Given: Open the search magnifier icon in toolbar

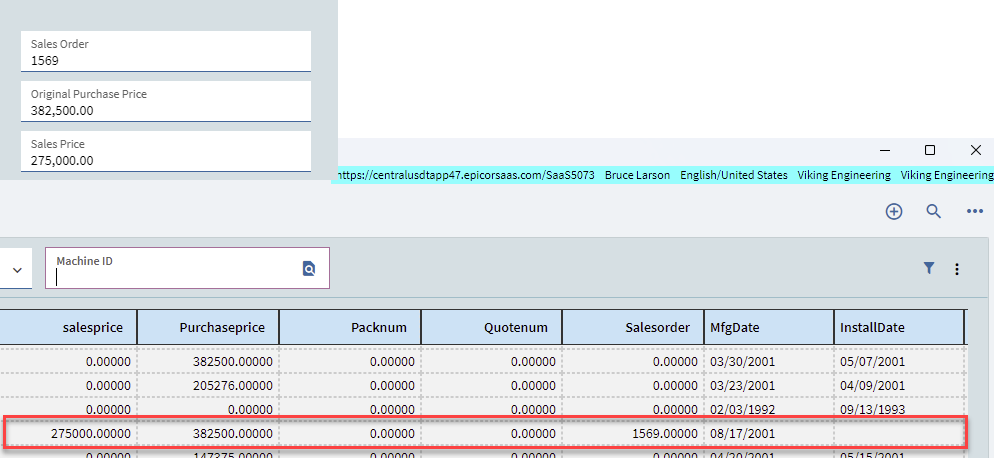Looking at the screenshot, I should pos(933,211).
